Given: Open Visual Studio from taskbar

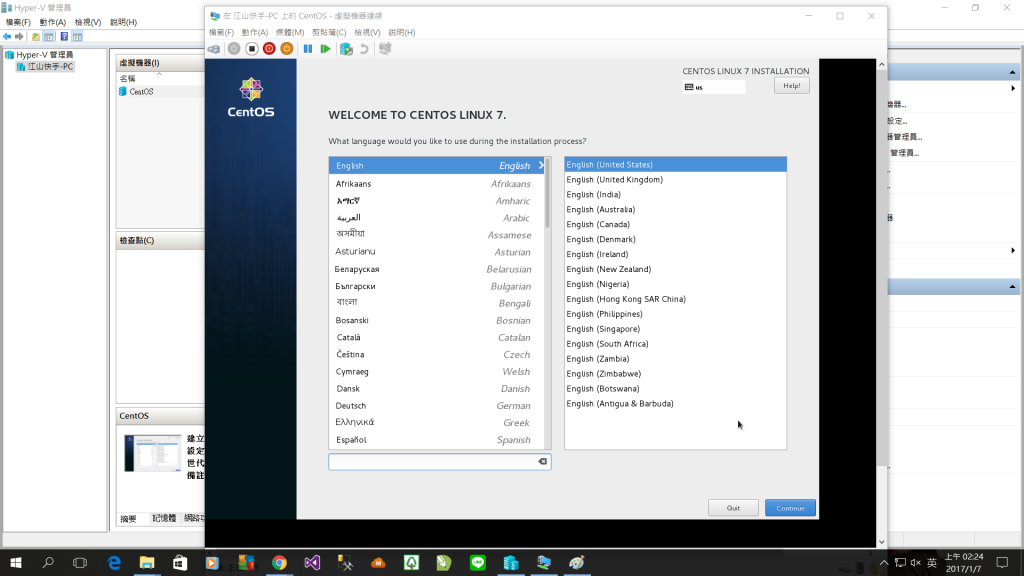Looking at the screenshot, I should pyautogui.click(x=312, y=563).
